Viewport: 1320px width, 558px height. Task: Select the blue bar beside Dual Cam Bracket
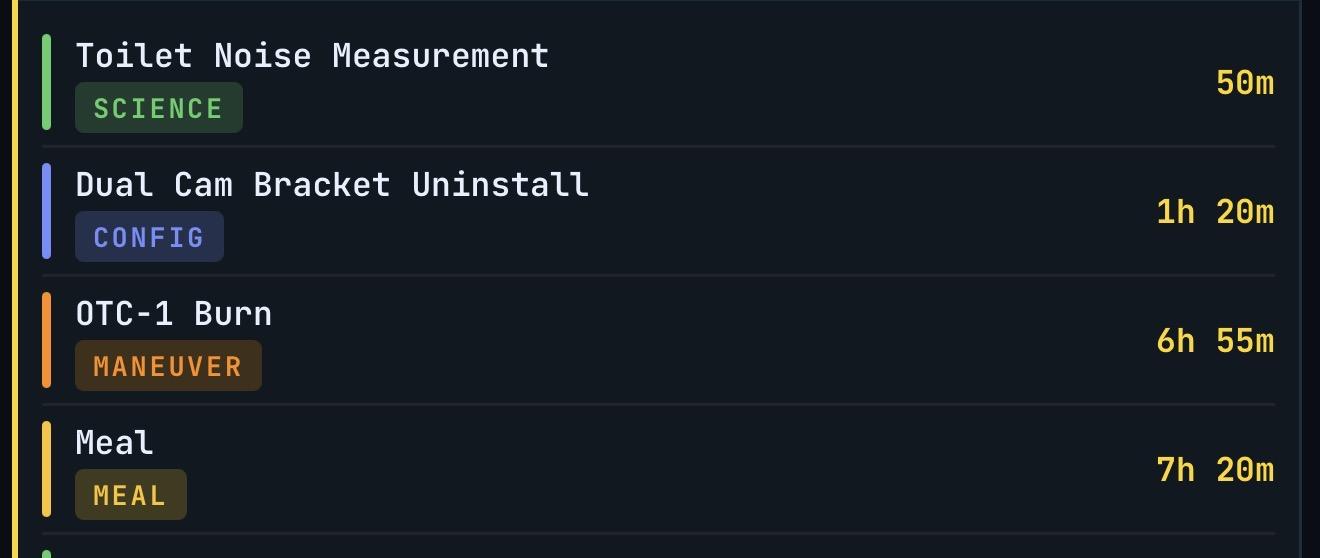46,211
